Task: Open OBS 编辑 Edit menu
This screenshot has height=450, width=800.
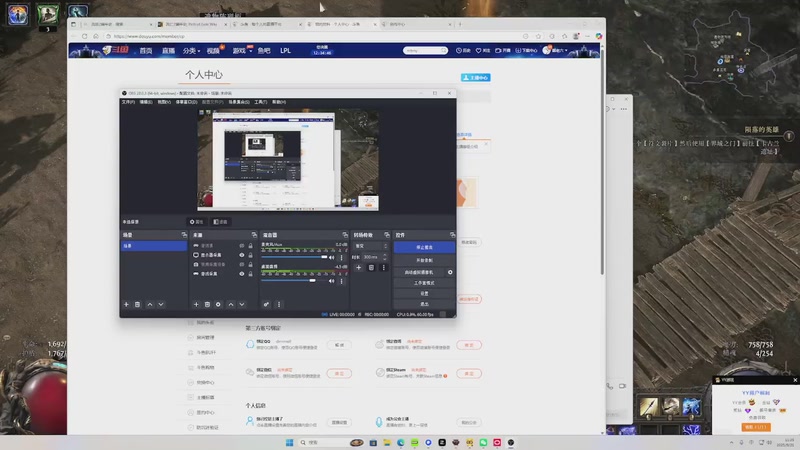Action: click(146, 102)
